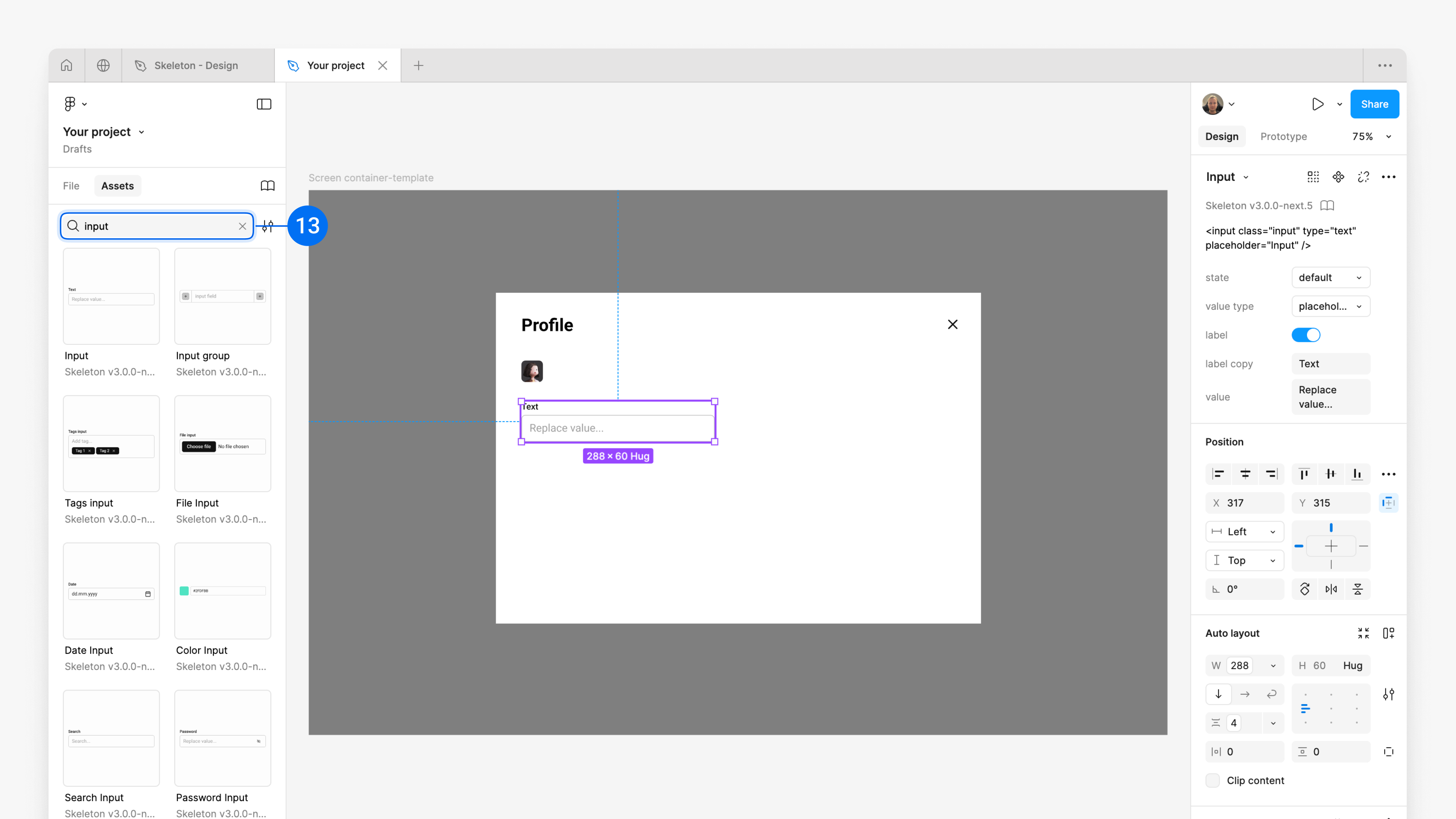Click the blue Share button
The height and width of the screenshot is (819, 1456).
(1374, 104)
